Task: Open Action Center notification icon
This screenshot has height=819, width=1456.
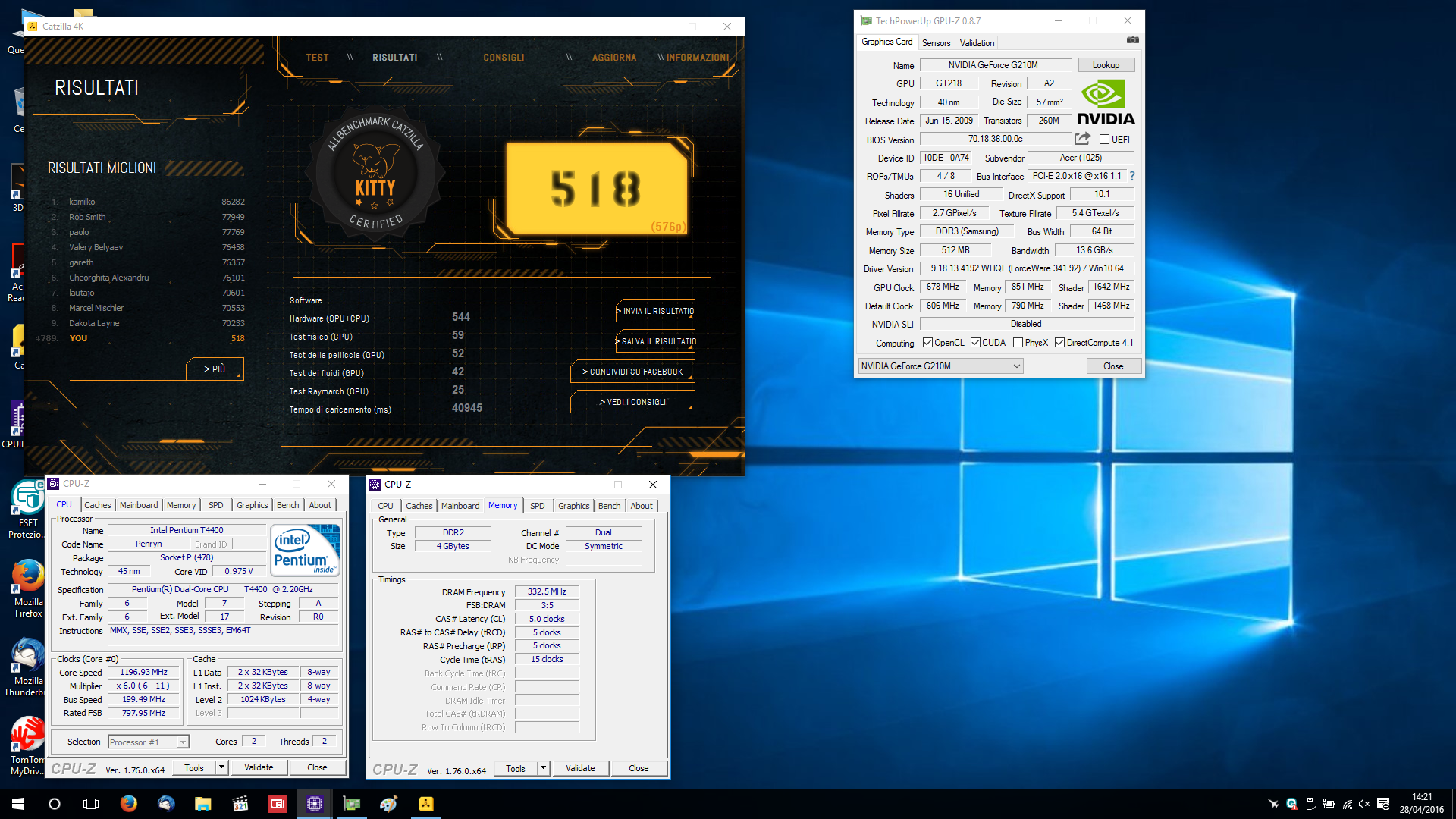Action: tap(1383, 804)
